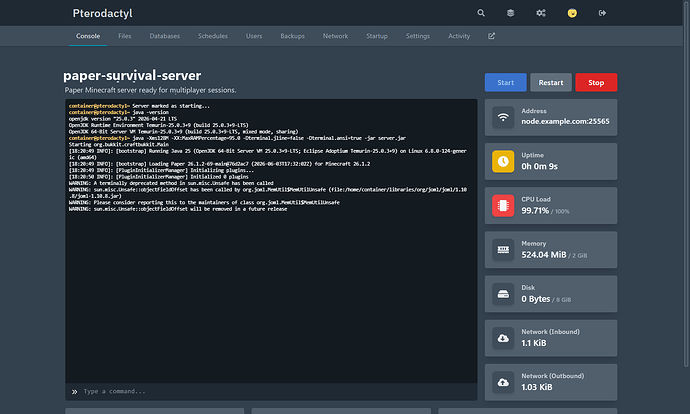Viewport: 690px width, 414px height.
Task: Click the Network Inbound cloud download icon
Action: coord(503,338)
